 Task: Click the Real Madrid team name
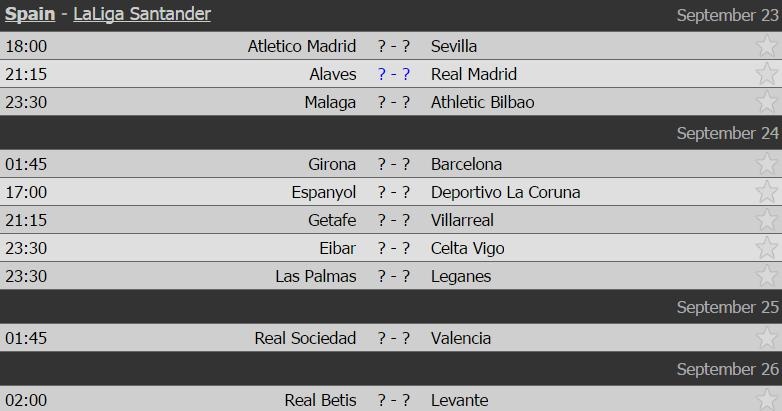pos(474,74)
